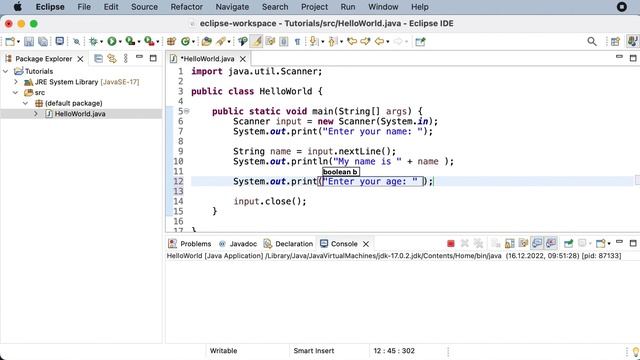
Task: Toggle Link with Editor in Package Explorer
Action: tap(112, 58)
